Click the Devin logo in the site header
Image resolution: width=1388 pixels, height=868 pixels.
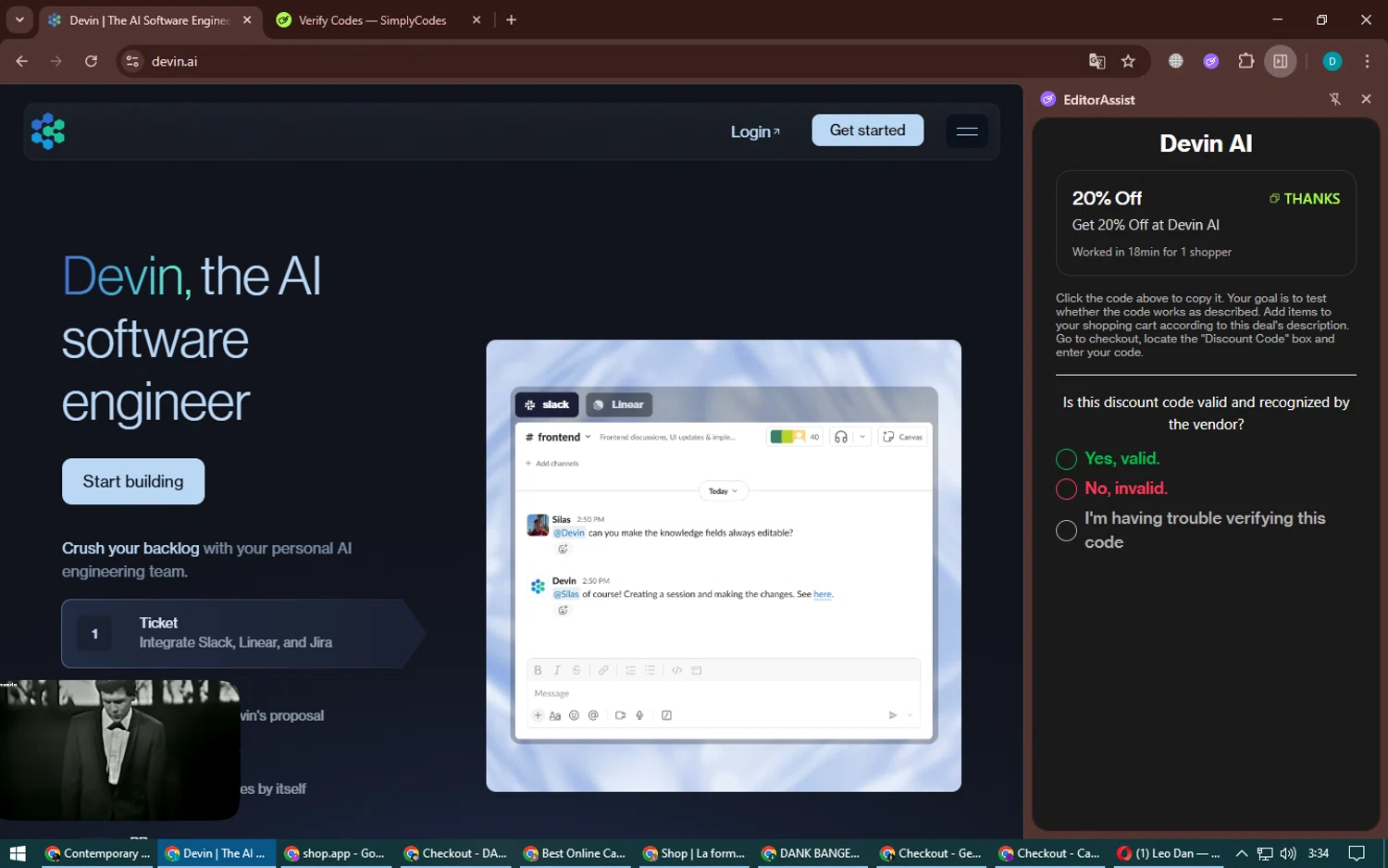click(x=48, y=131)
